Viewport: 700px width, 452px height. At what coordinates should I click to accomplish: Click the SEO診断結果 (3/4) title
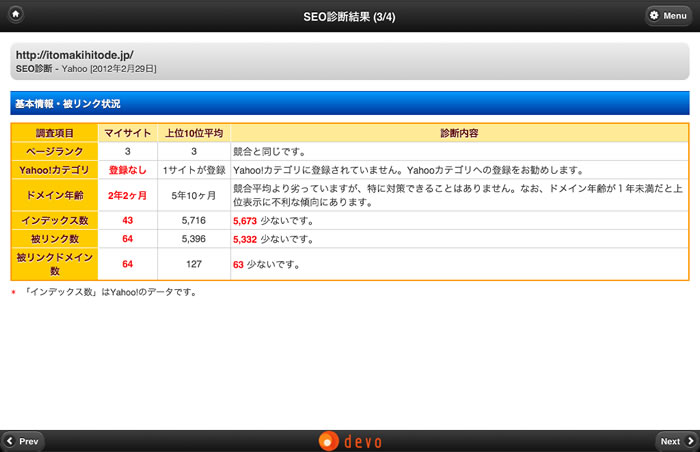point(349,17)
